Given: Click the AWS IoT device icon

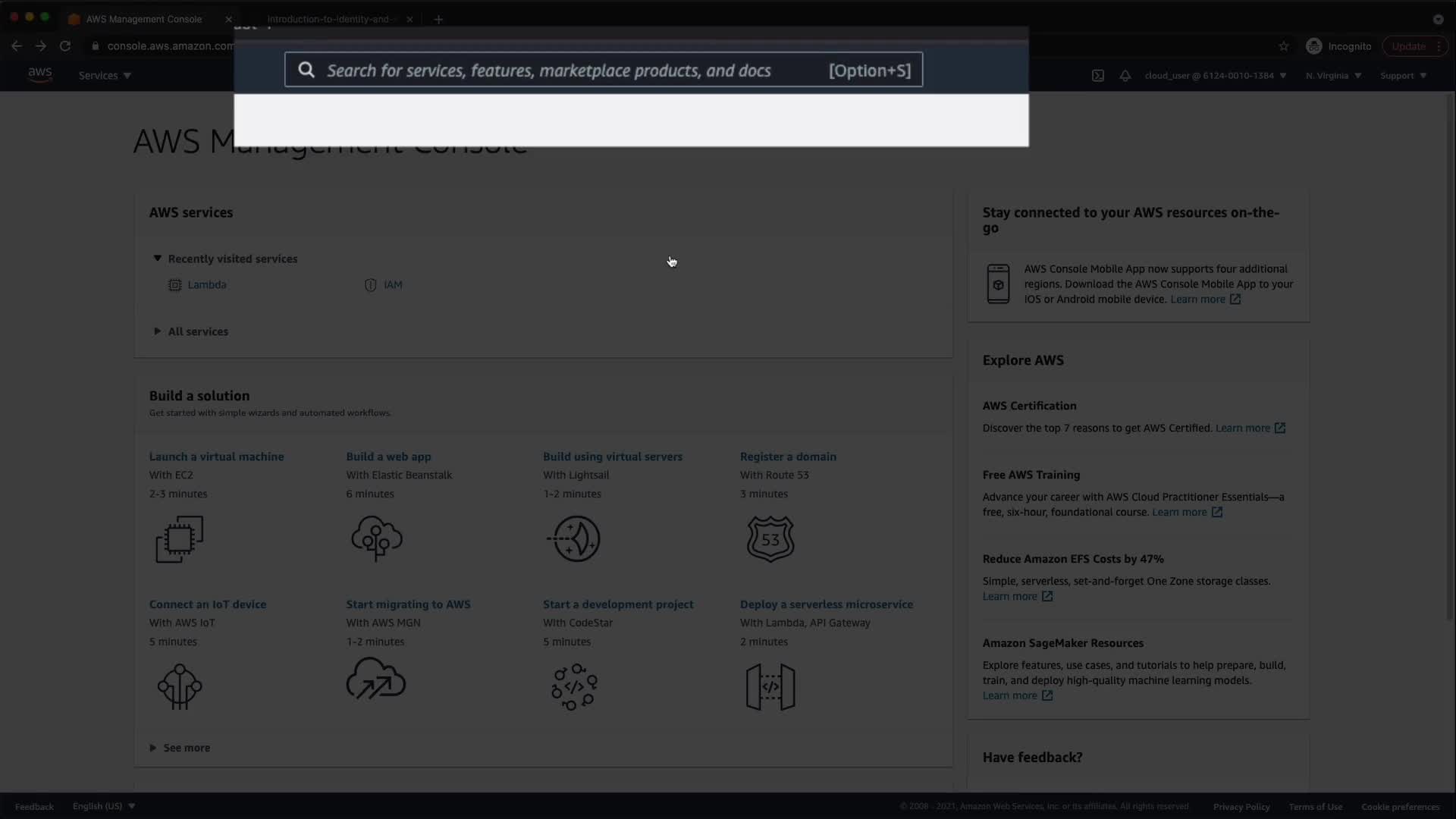Looking at the screenshot, I should tap(180, 686).
